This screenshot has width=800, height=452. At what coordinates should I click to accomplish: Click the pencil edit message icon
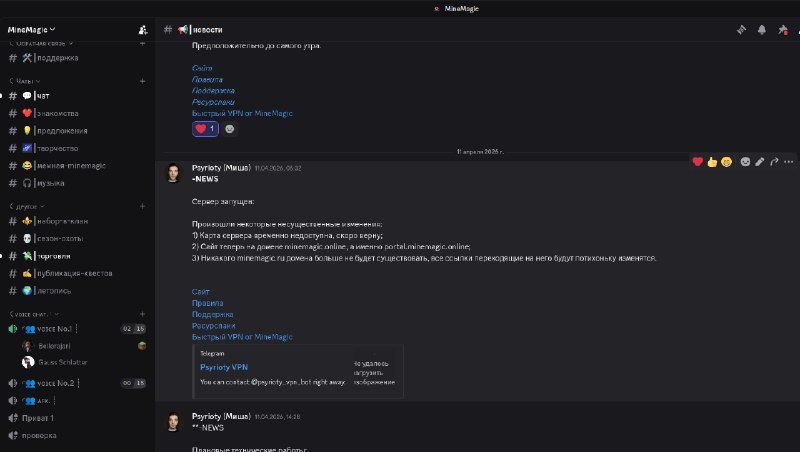[x=760, y=162]
